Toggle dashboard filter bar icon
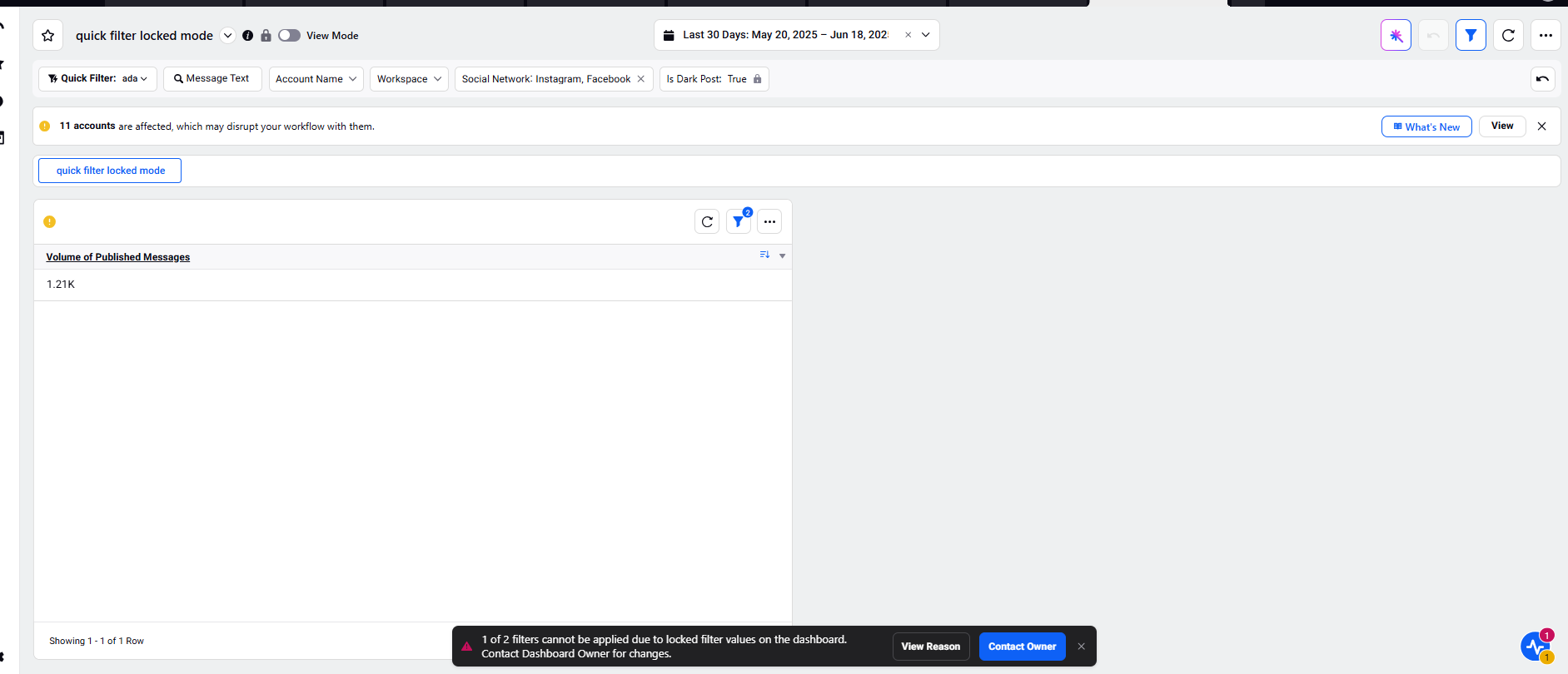 tap(1471, 35)
